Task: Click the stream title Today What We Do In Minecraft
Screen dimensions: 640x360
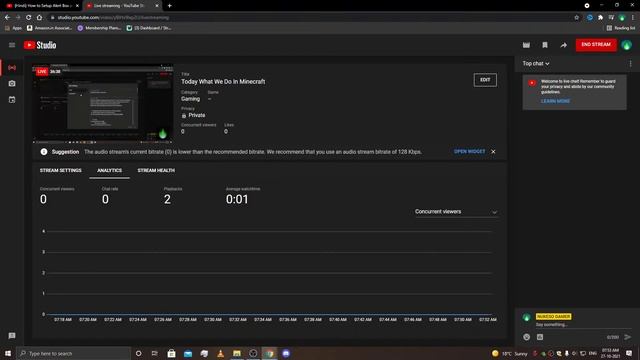Action: (x=223, y=82)
